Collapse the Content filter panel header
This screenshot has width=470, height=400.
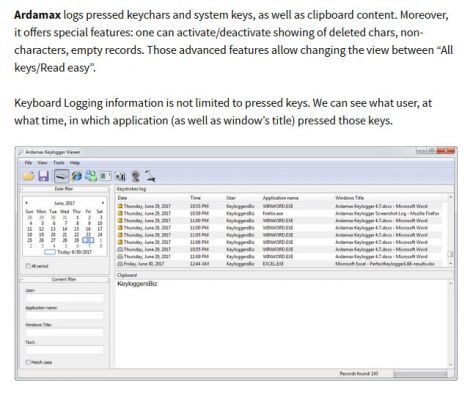(x=64, y=279)
